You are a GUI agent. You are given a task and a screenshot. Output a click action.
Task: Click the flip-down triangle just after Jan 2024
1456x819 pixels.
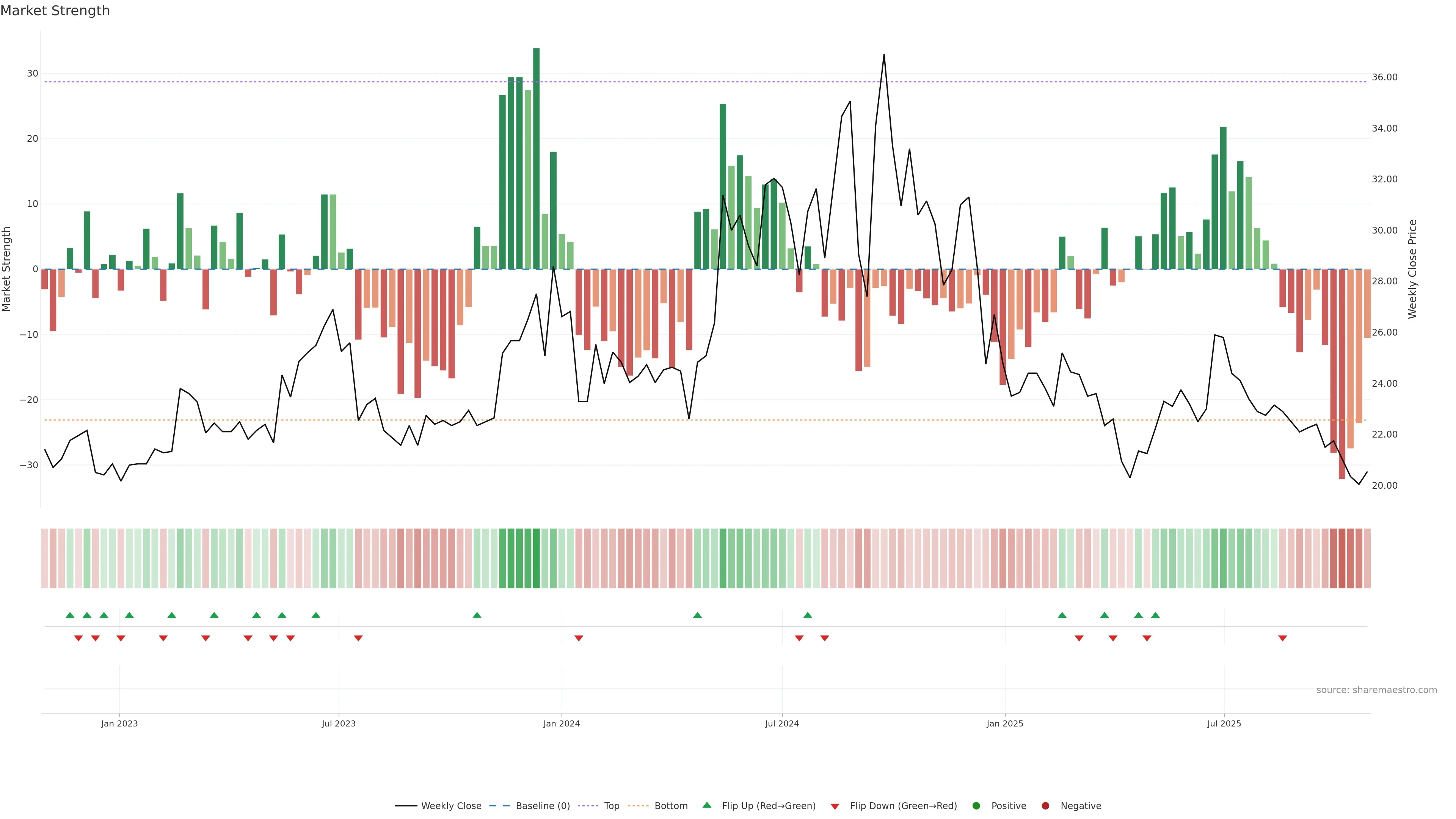(579, 638)
